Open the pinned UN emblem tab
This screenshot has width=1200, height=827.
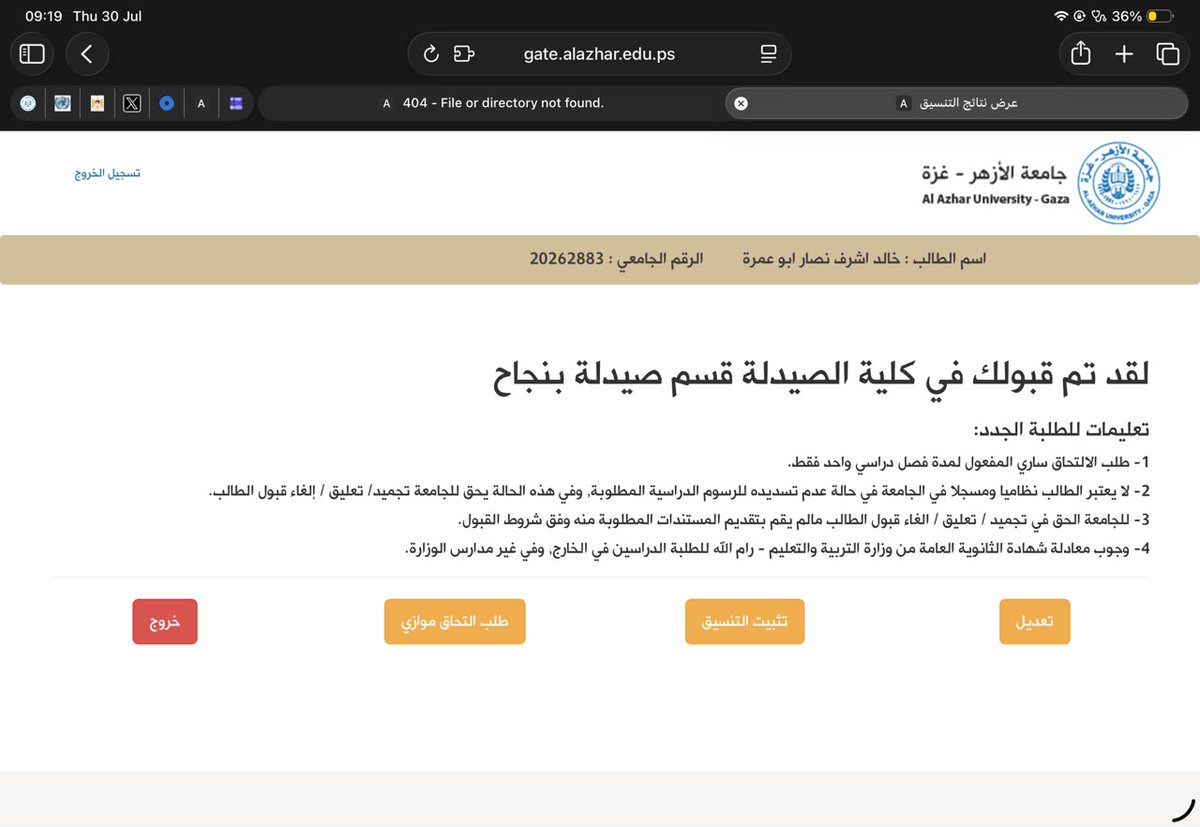(x=62, y=103)
